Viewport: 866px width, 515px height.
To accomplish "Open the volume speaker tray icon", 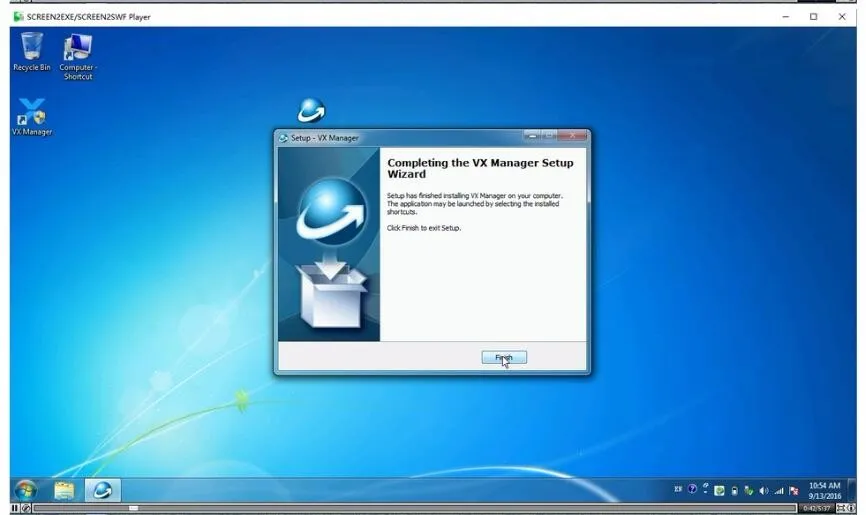I will (764, 490).
